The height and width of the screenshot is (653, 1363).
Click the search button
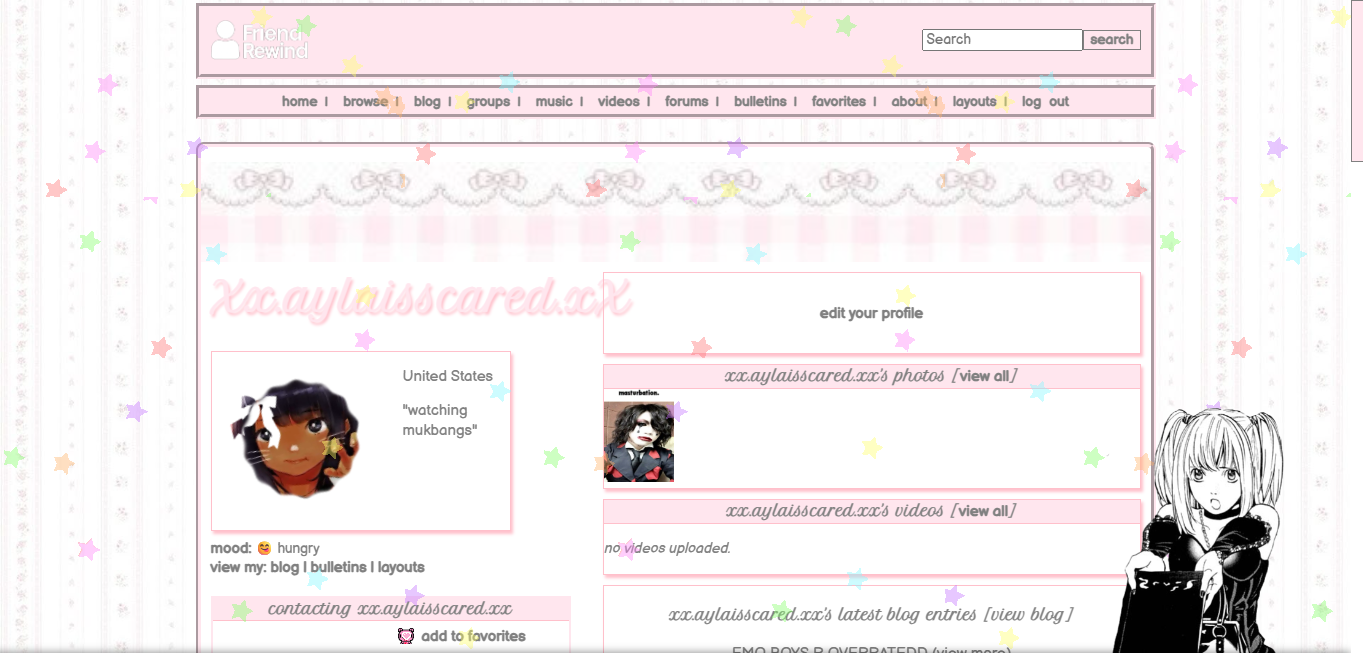pyautogui.click(x=1112, y=40)
